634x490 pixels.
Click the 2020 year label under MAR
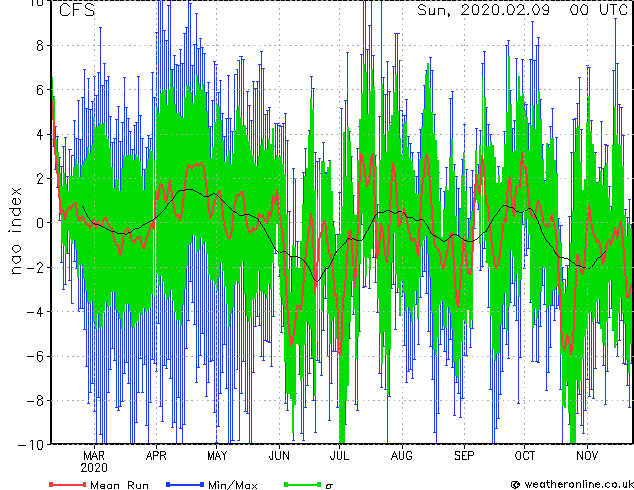(x=94, y=468)
